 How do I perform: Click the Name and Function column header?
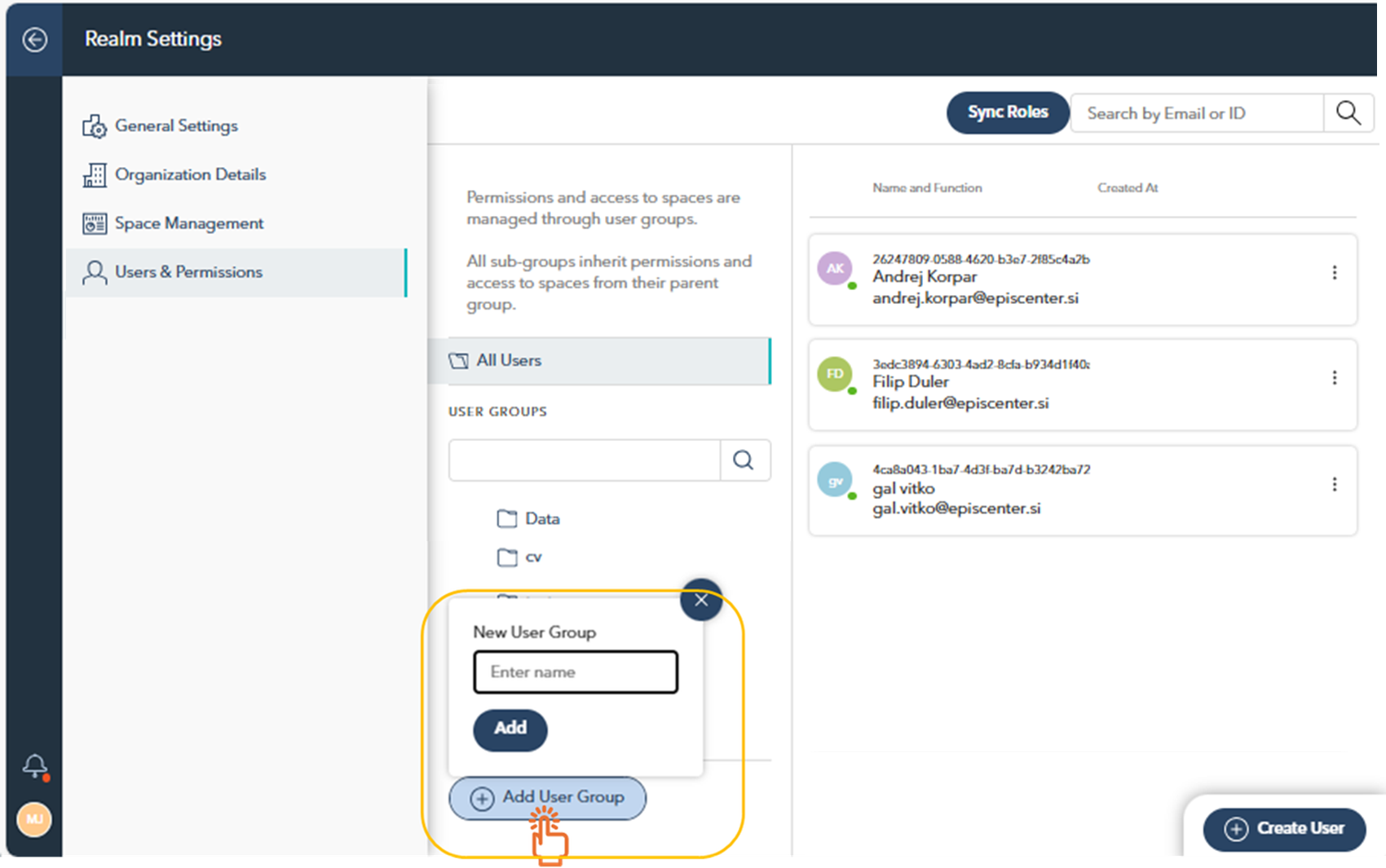click(927, 187)
